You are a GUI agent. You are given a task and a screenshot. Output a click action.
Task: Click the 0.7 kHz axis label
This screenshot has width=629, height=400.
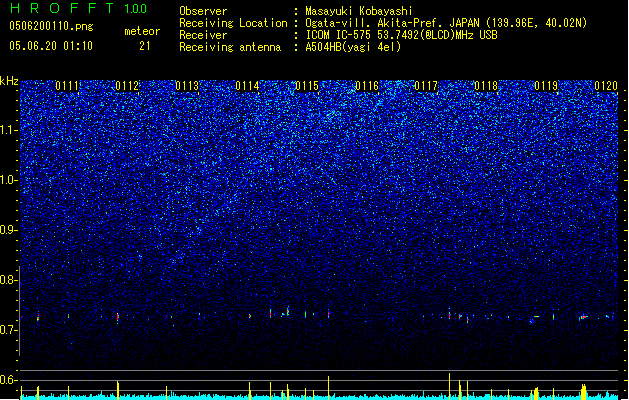pyautogui.click(x=9, y=330)
